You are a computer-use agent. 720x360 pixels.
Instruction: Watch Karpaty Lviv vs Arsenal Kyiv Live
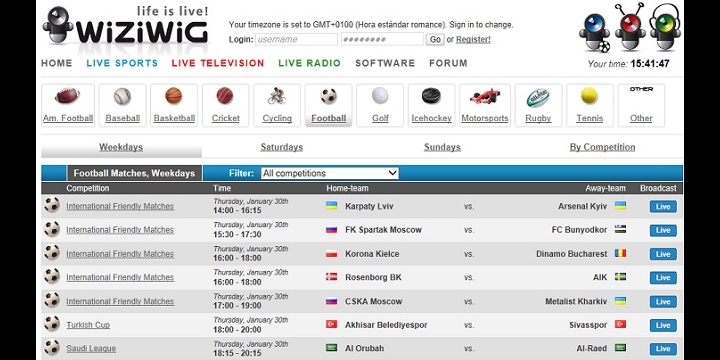(663, 207)
